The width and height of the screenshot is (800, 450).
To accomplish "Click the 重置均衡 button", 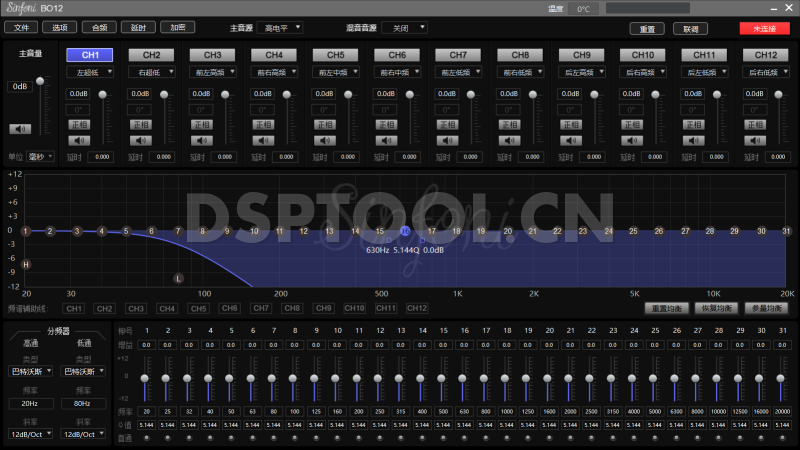I will pyautogui.click(x=665, y=309).
